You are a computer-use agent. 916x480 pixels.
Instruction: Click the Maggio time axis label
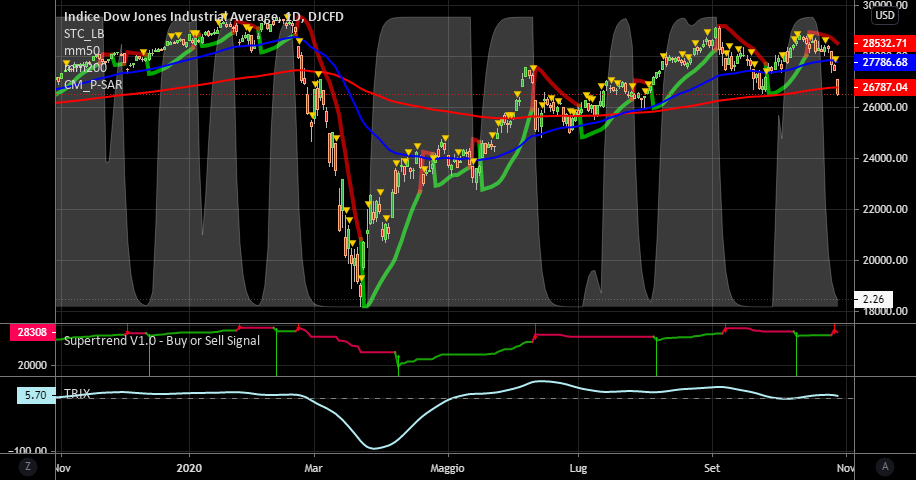[447, 468]
